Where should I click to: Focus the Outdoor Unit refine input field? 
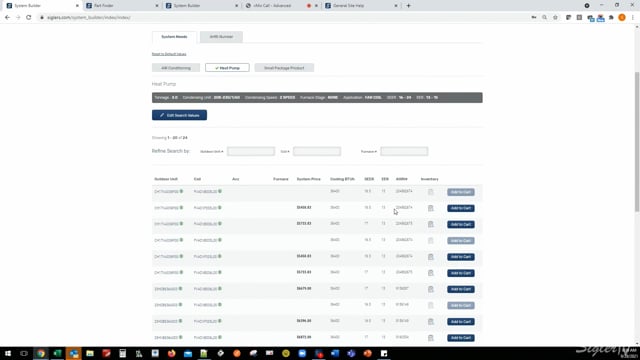[x=251, y=151]
